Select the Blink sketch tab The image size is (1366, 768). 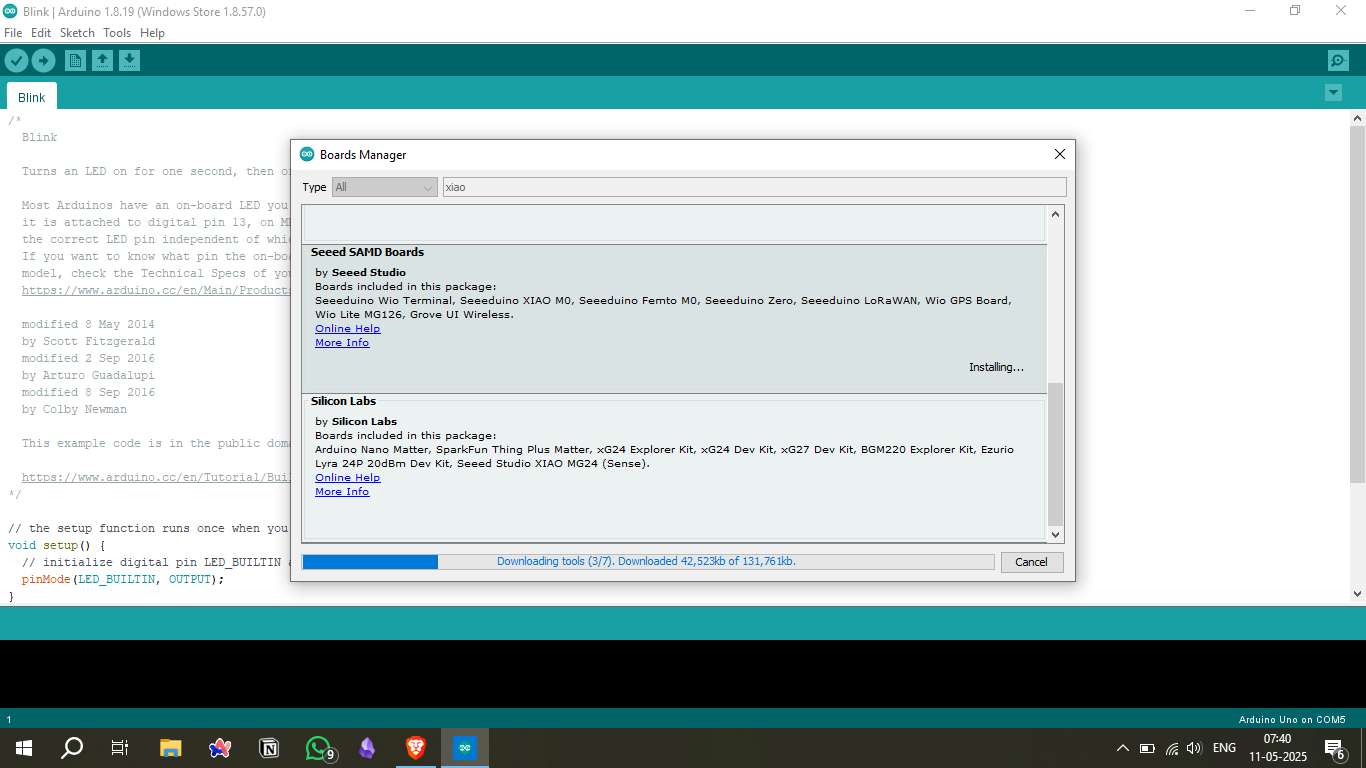32,97
